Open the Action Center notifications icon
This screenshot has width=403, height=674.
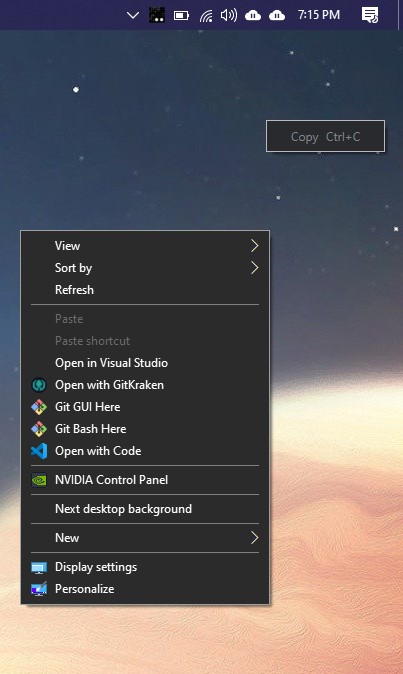(x=370, y=15)
